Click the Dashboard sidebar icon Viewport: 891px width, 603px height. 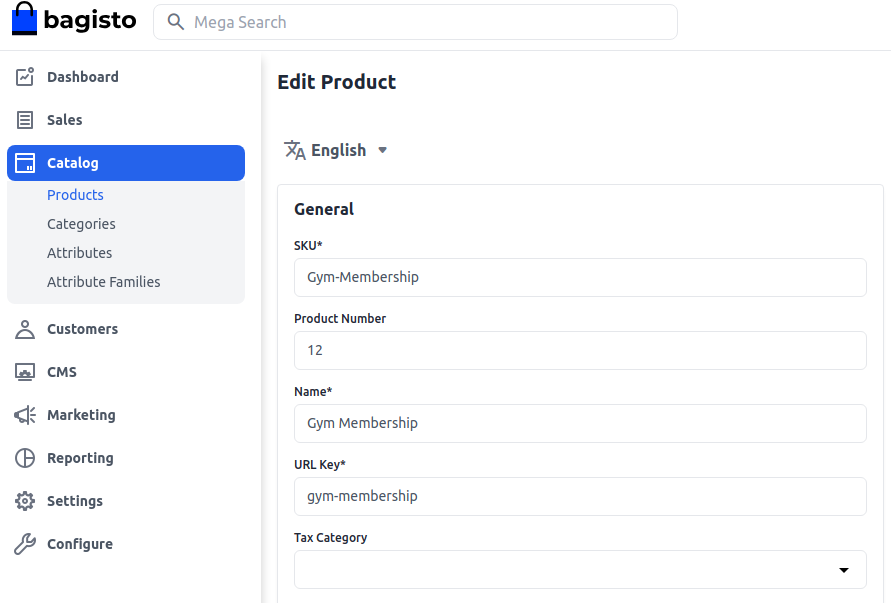point(24,76)
